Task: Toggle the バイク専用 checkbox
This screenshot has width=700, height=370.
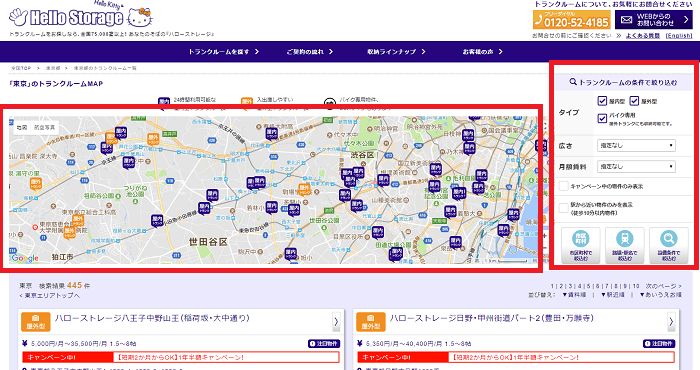Action: pos(602,118)
